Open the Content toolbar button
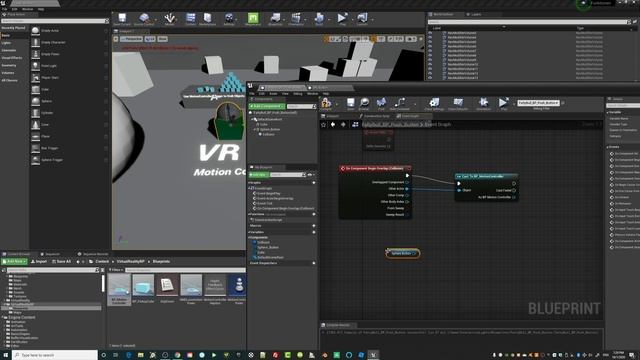The height and width of the screenshot is (360, 640). click(x=191, y=19)
